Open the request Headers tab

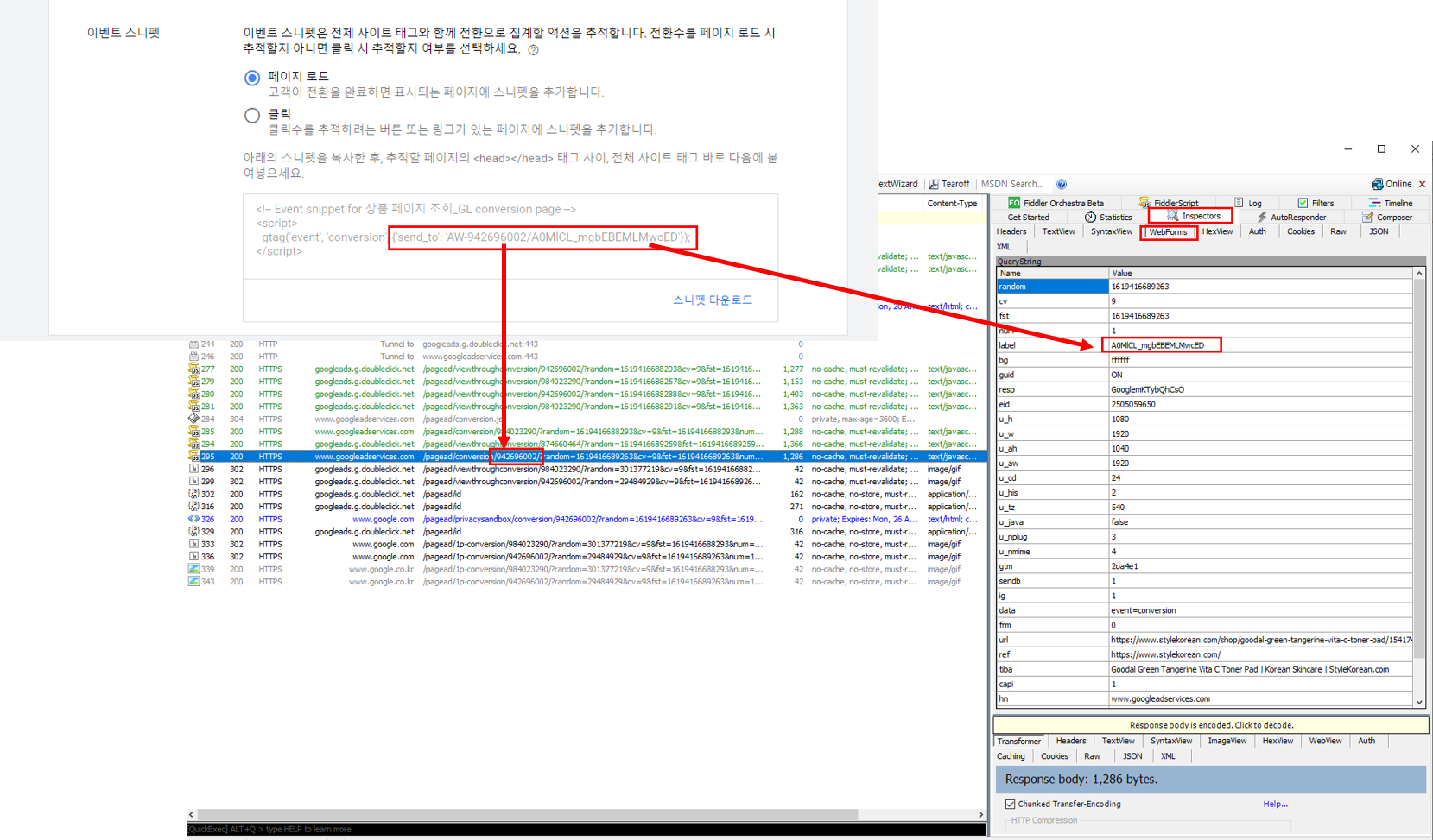click(1011, 231)
